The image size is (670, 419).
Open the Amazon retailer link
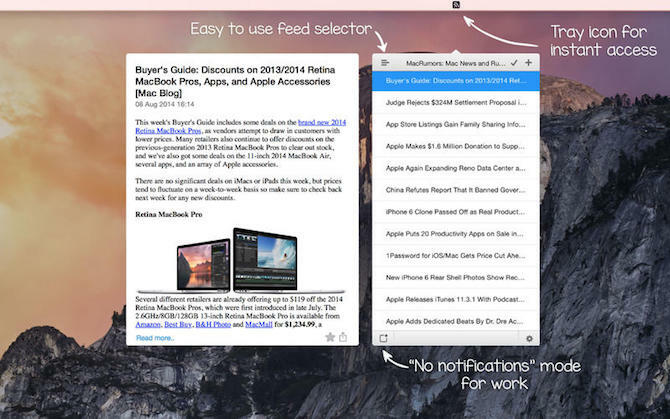(148, 325)
